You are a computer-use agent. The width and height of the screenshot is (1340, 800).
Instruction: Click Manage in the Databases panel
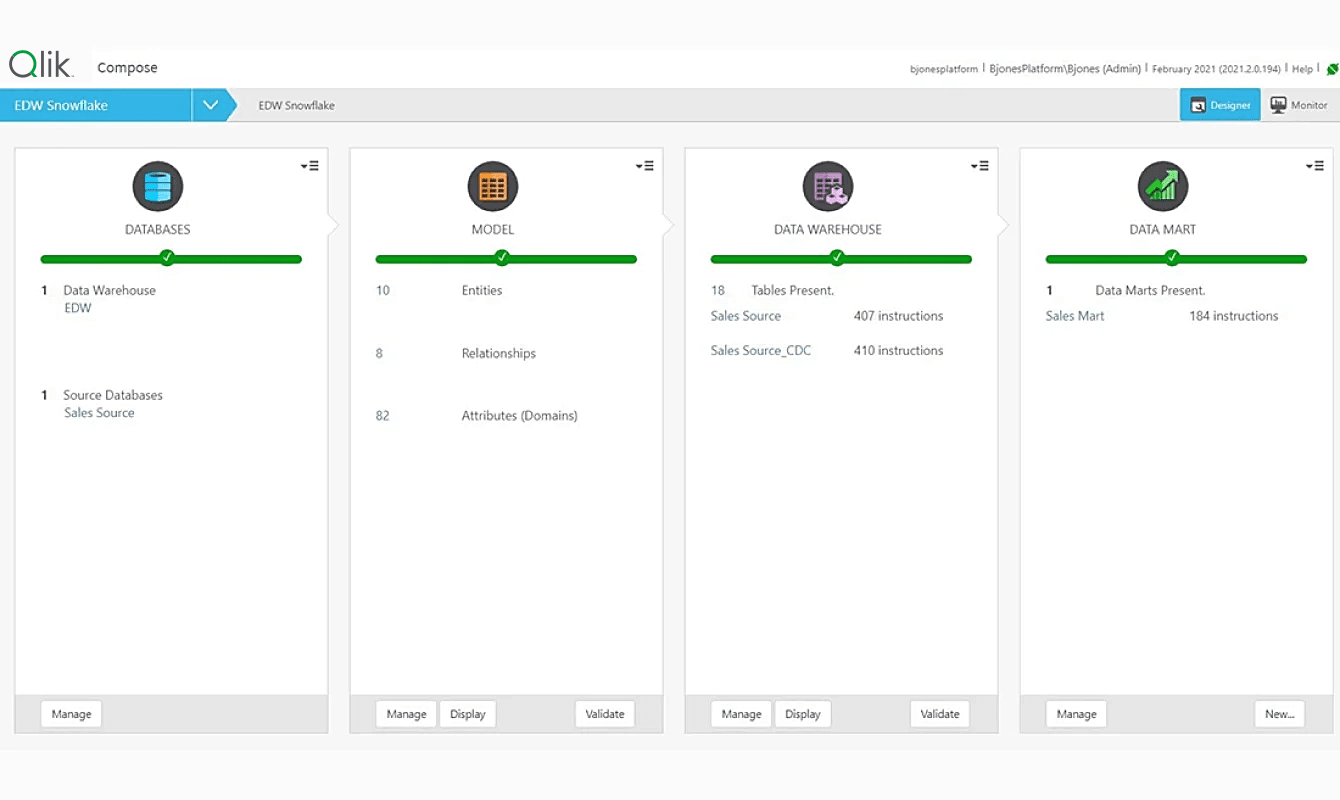[x=71, y=714]
